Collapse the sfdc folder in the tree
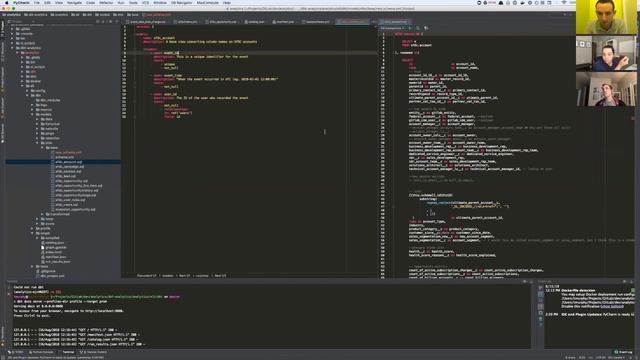 pos(38,143)
